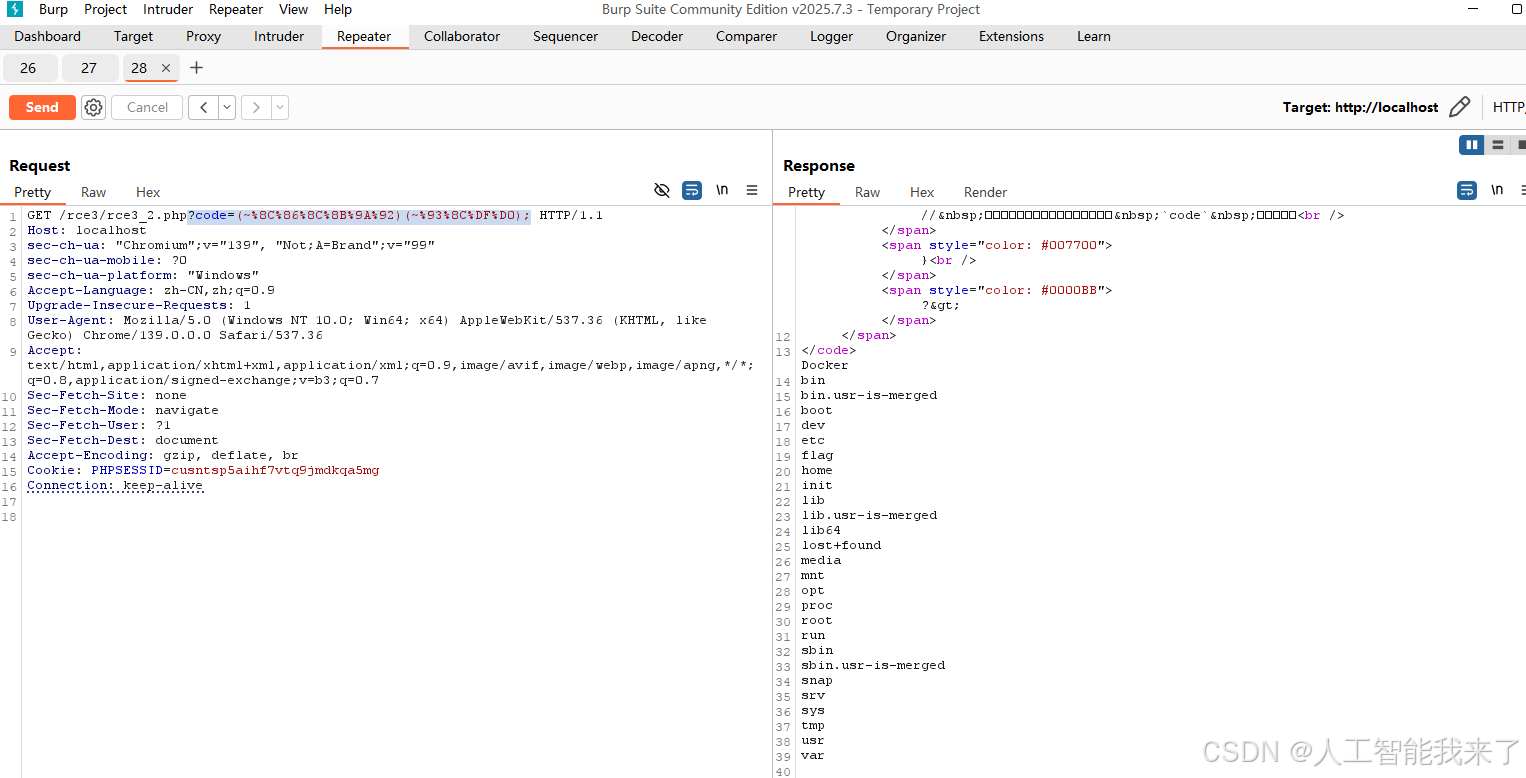Switch to the Learn tab
This screenshot has width=1526, height=778.
pyautogui.click(x=1094, y=36)
